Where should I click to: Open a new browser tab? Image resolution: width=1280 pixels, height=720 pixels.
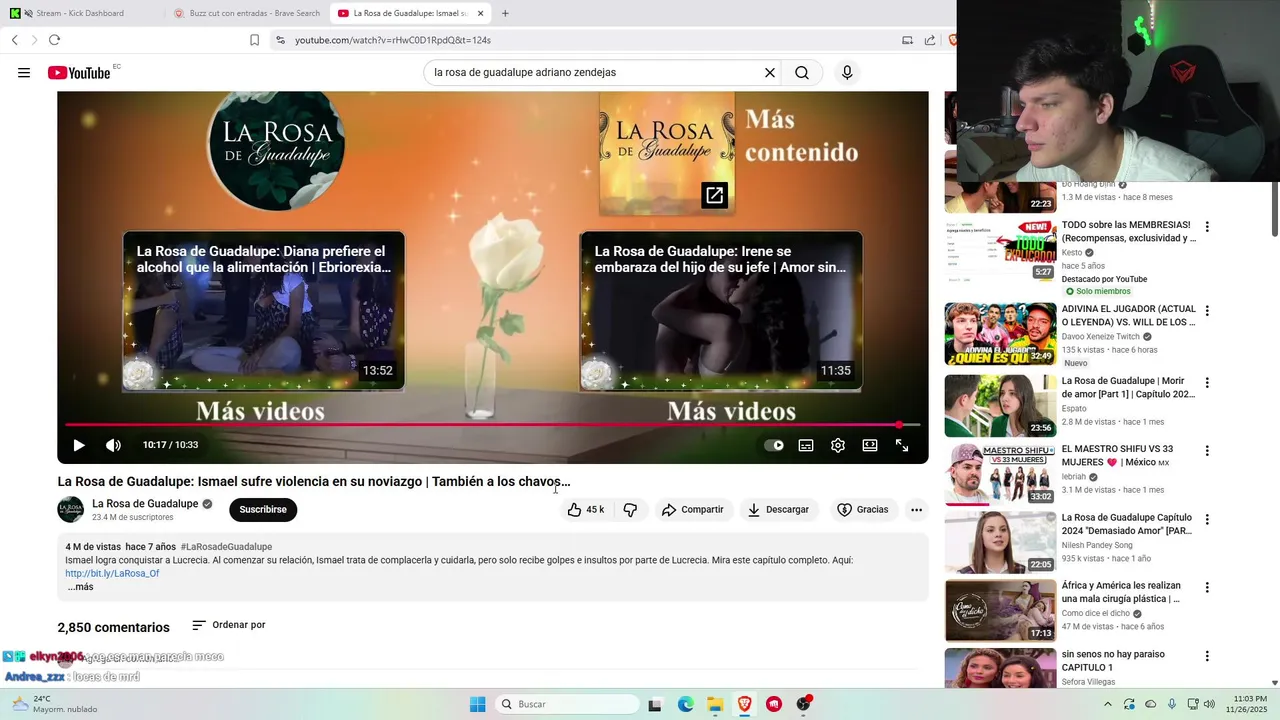[505, 13]
